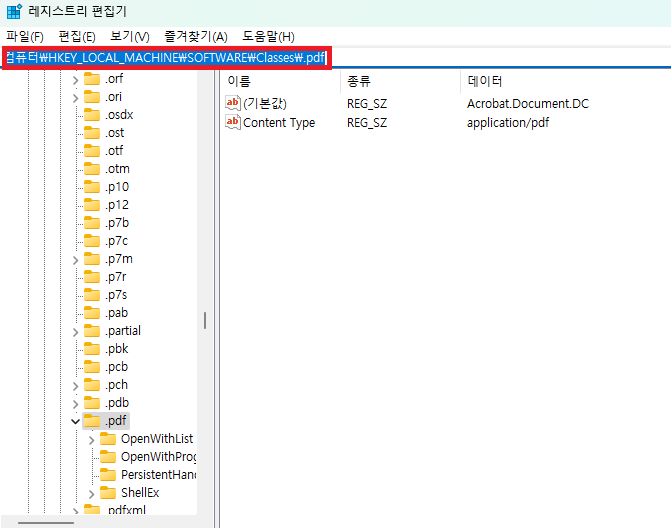Select the .p7s folder icon
The image size is (671, 528).
click(92, 295)
